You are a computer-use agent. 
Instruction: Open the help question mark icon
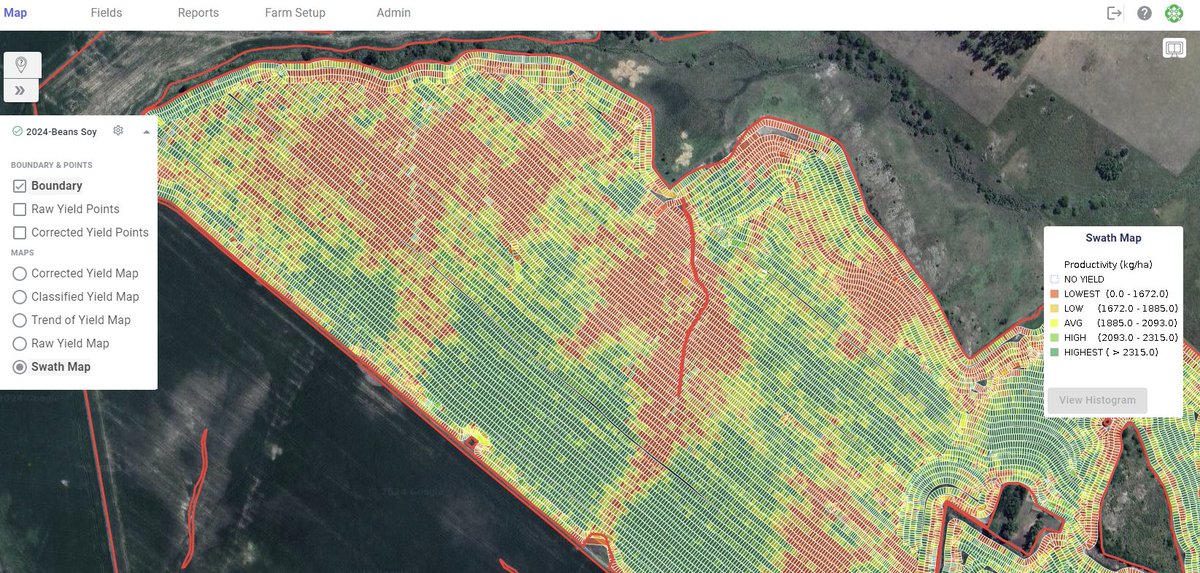1144,13
